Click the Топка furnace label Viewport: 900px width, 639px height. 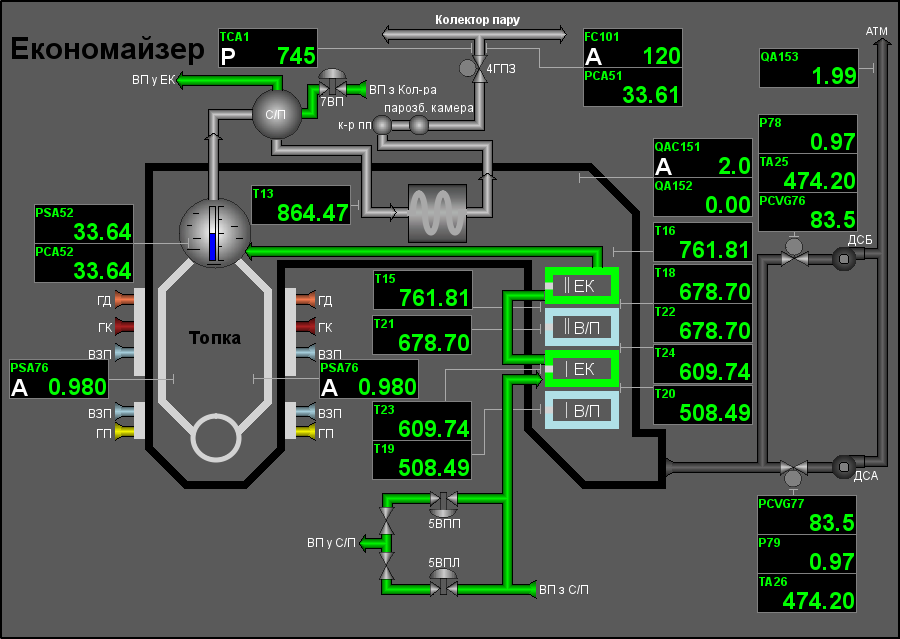point(215,338)
